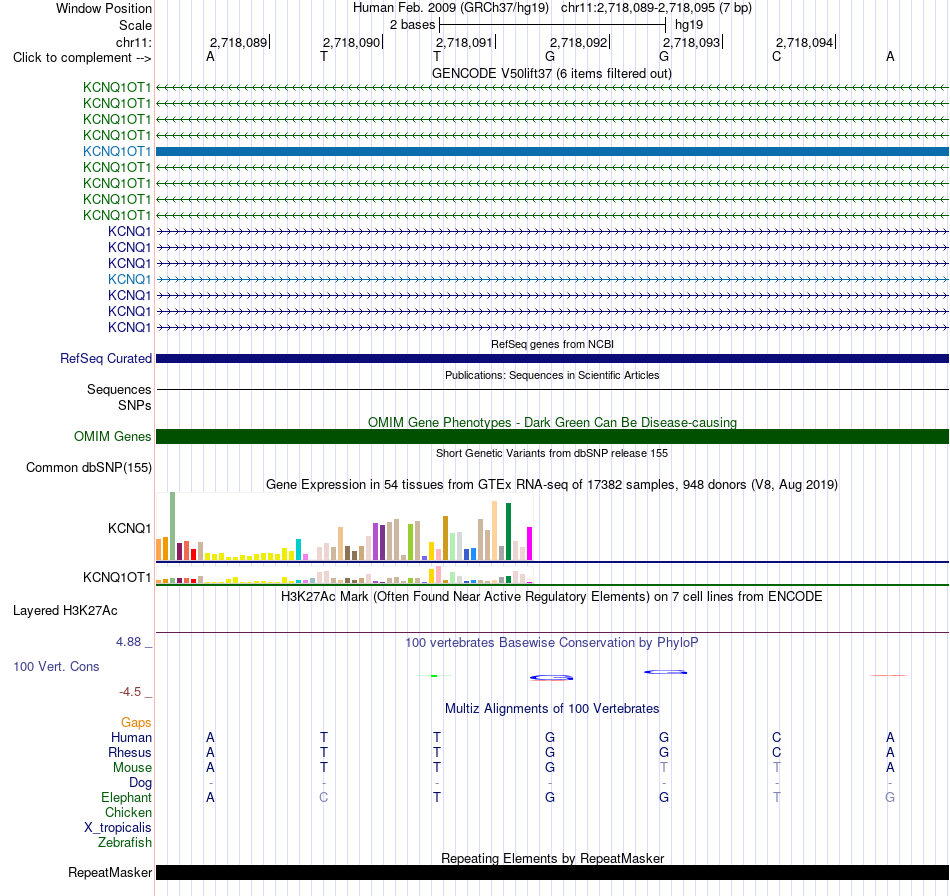
Task: Open Multiz Alignments of 100 Vertebrates title
Action: click(552, 709)
